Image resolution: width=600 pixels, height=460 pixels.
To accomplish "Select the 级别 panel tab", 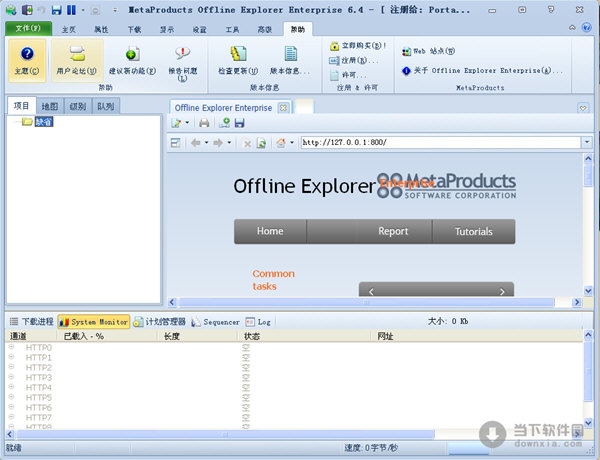I will tap(78, 106).
